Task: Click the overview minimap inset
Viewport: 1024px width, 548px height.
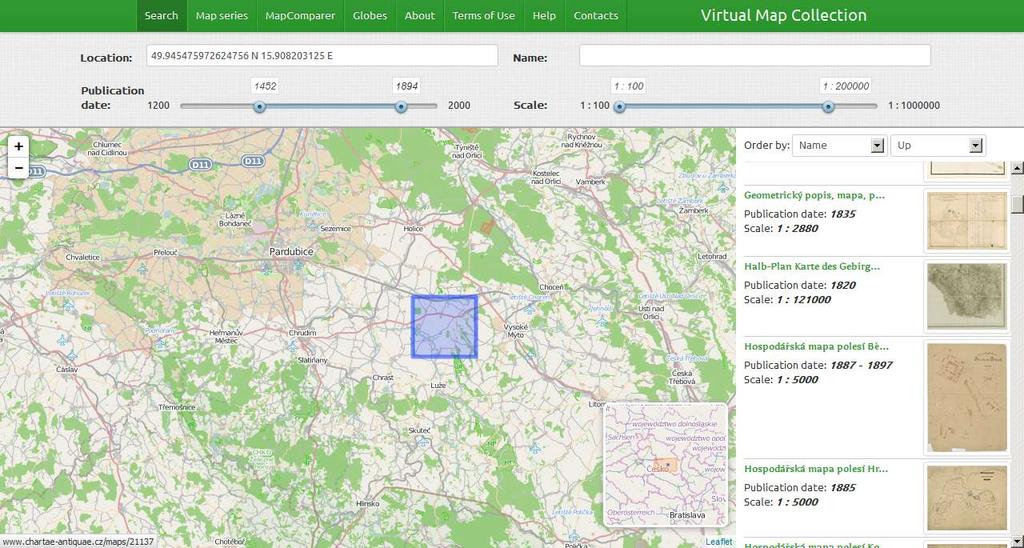Action: (665, 464)
